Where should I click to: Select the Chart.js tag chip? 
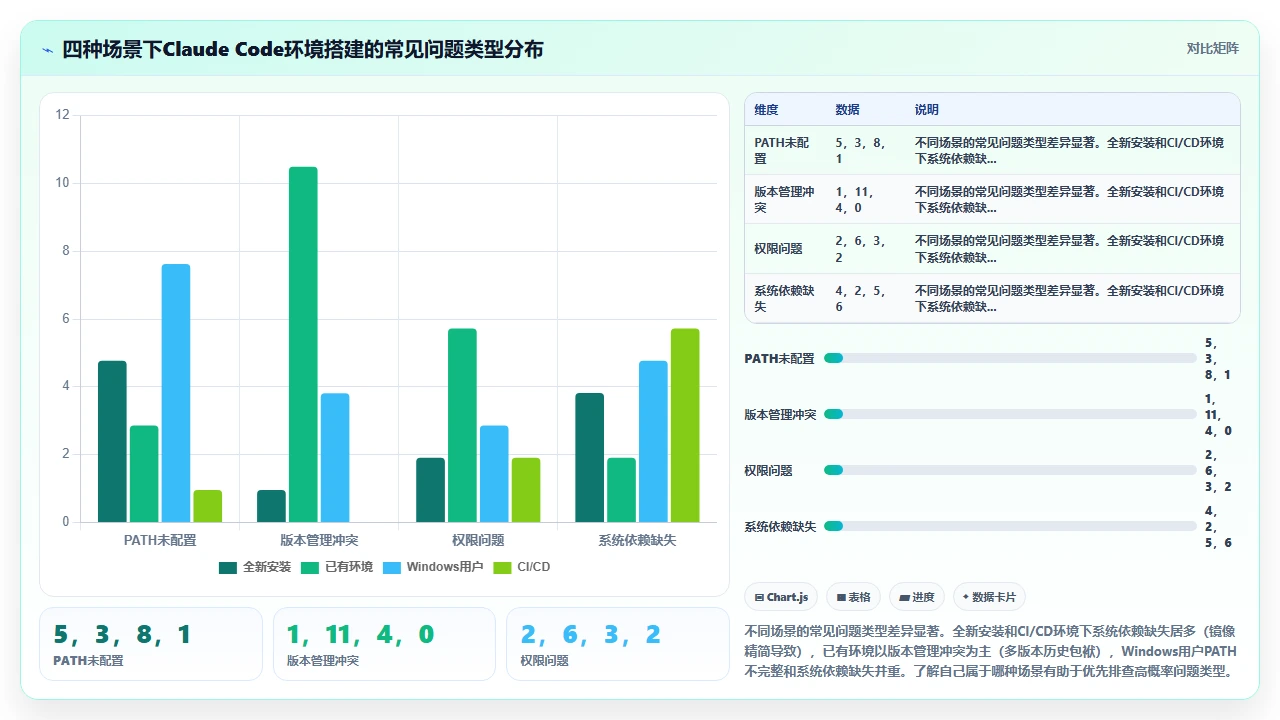click(x=781, y=597)
